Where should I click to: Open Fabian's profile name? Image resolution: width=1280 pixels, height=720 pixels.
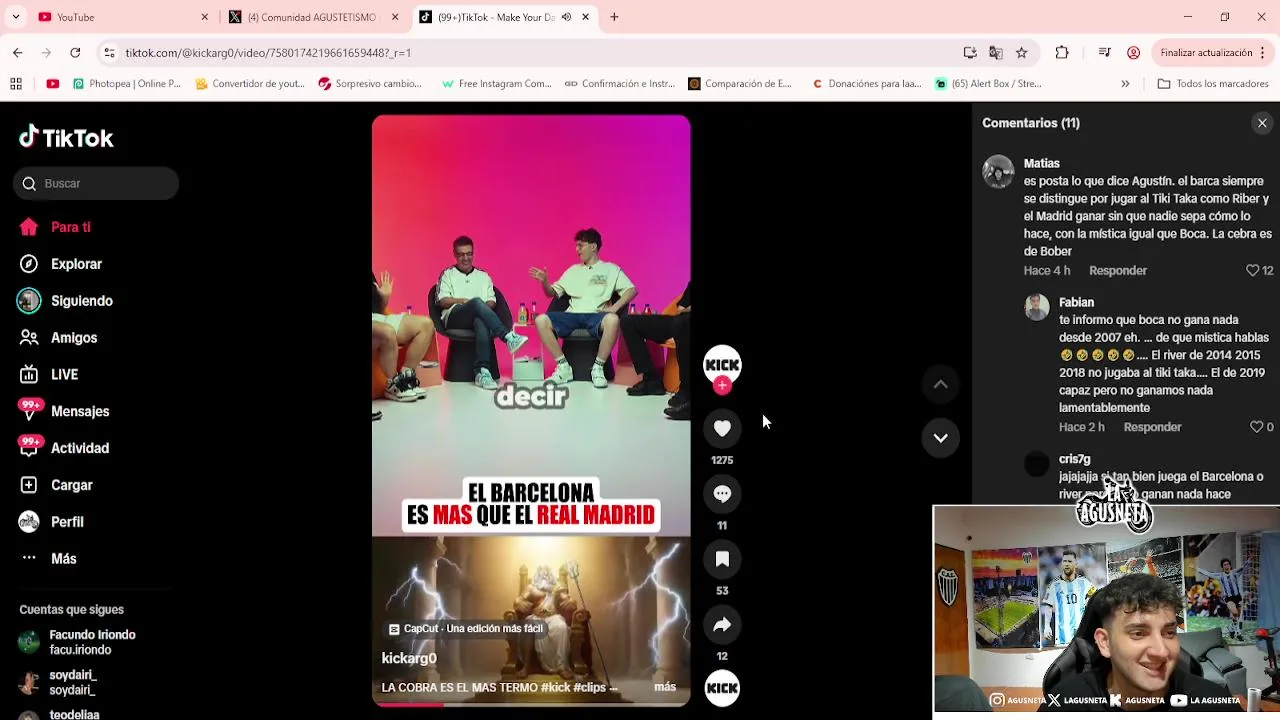click(1076, 302)
